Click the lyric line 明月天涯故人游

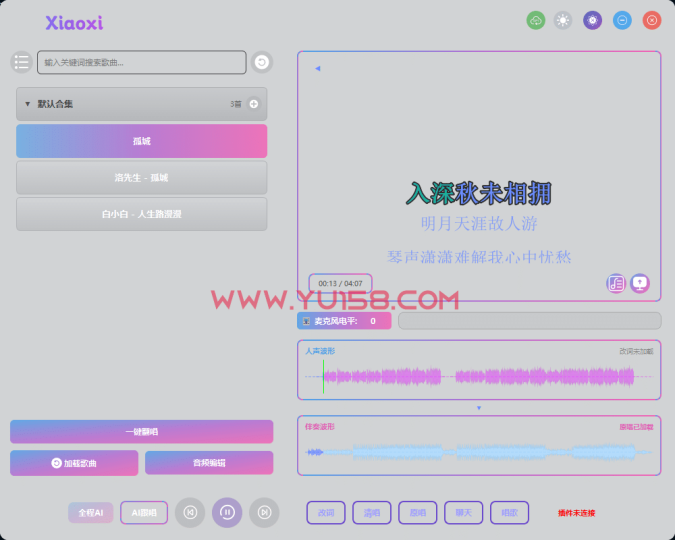(479, 223)
